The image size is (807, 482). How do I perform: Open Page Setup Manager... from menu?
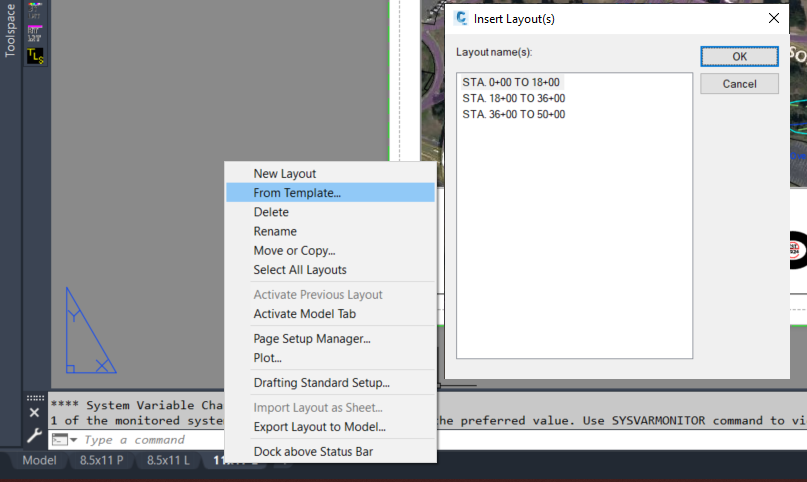click(x=330, y=338)
